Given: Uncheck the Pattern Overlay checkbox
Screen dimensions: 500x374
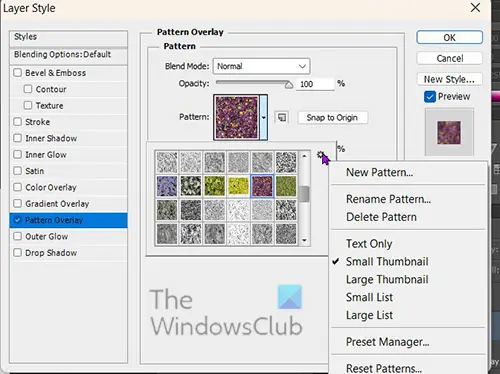Looking at the screenshot, I should [x=17, y=220].
